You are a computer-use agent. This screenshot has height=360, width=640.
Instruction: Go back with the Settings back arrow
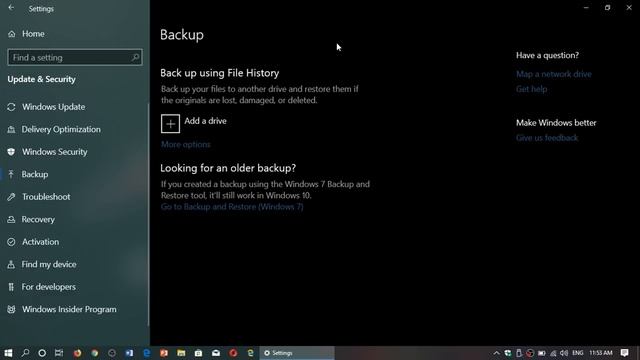[11, 8]
